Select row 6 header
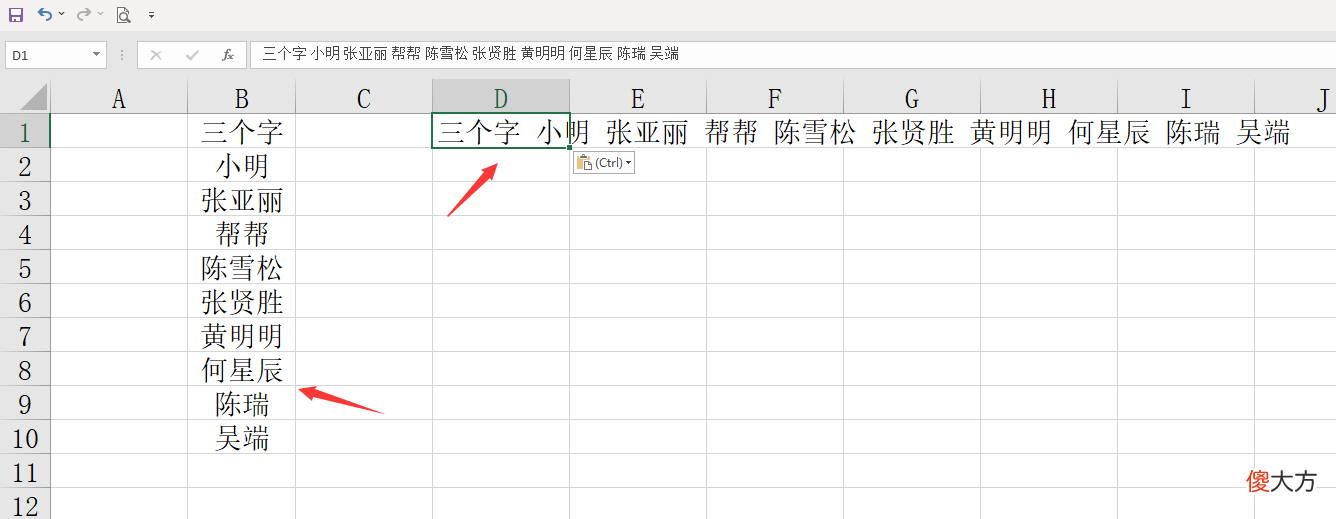1336x519 pixels. tap(25, 301)
